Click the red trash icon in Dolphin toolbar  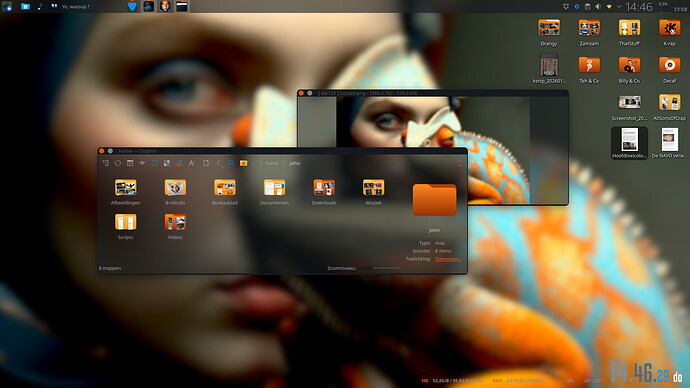[459, 163]
